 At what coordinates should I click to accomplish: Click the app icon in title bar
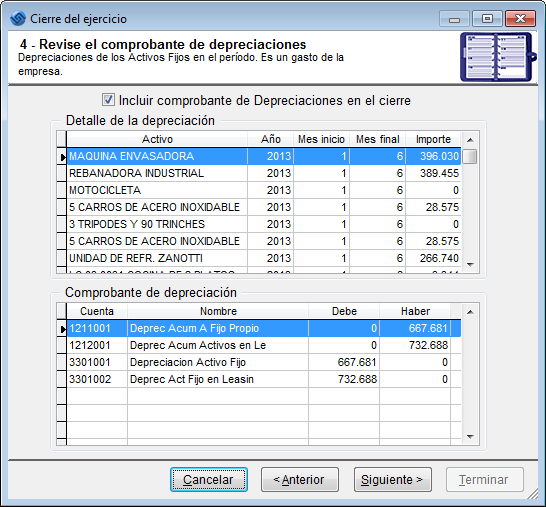click(18, 18)
